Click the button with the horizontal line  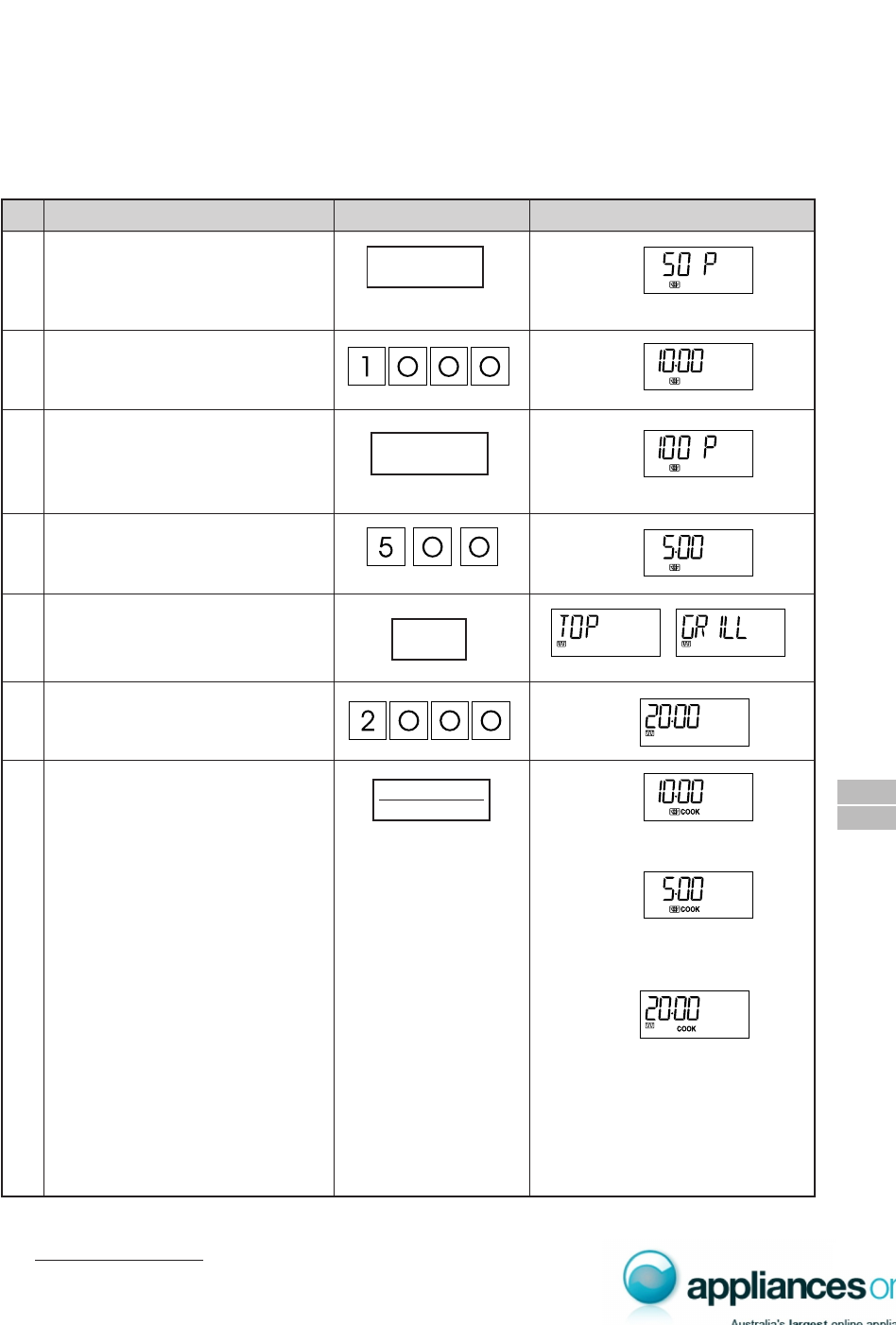click(x=431, y=800)
